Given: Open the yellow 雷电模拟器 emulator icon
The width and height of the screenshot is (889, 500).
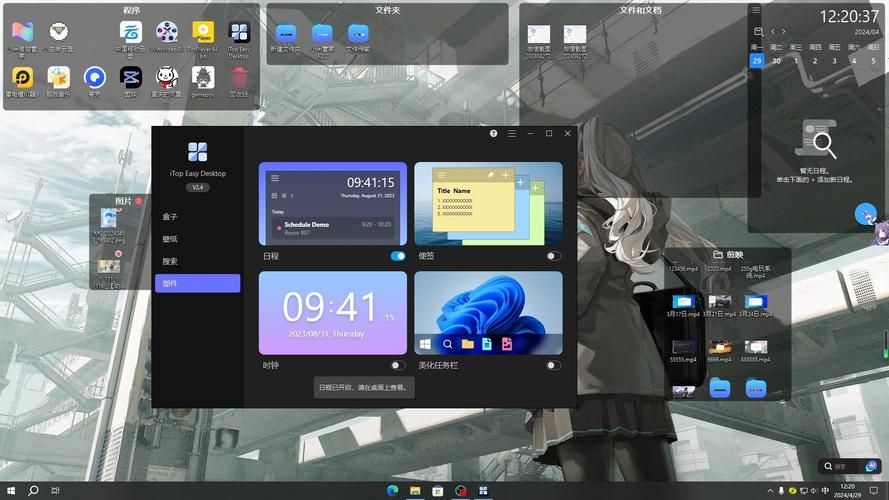Looking at the screenshot, I should coord(22,77).
